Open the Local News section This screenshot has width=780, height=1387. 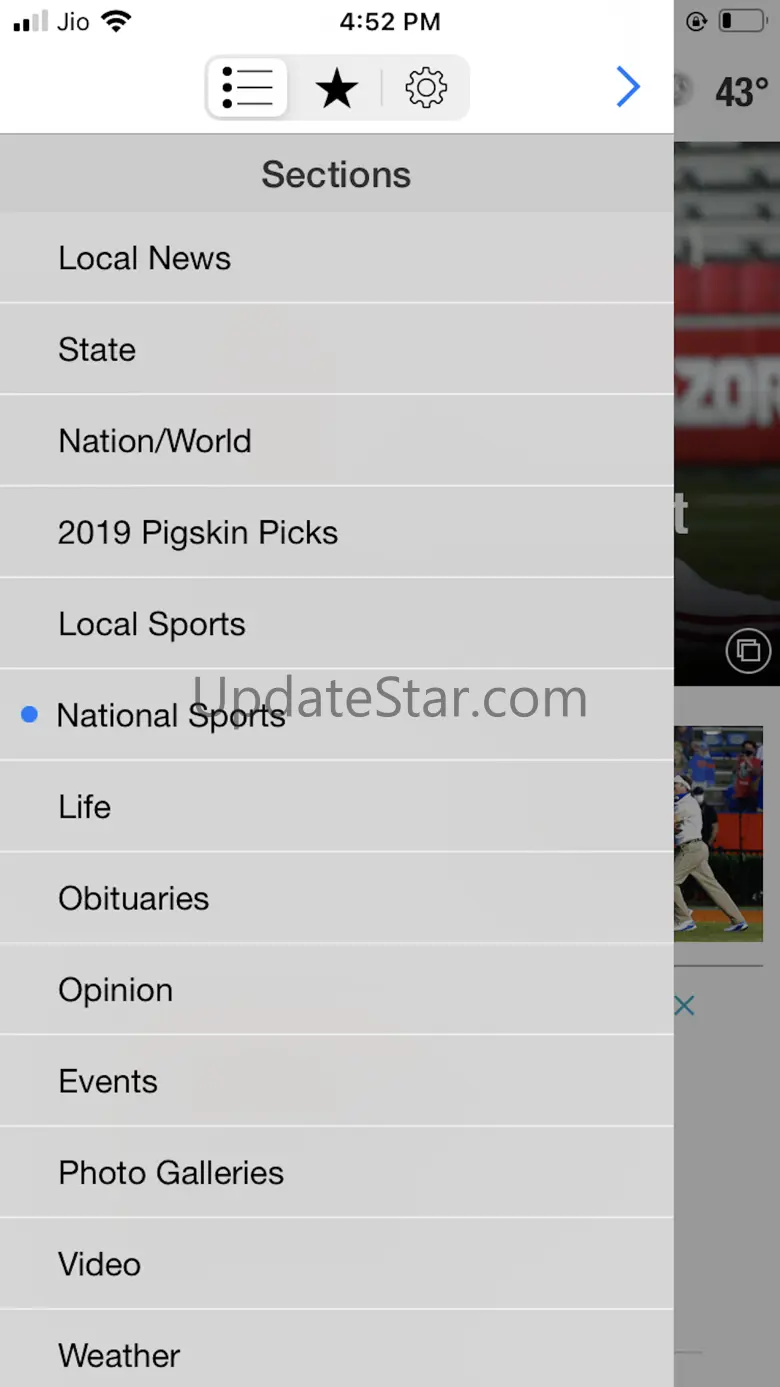coord(337,258)
